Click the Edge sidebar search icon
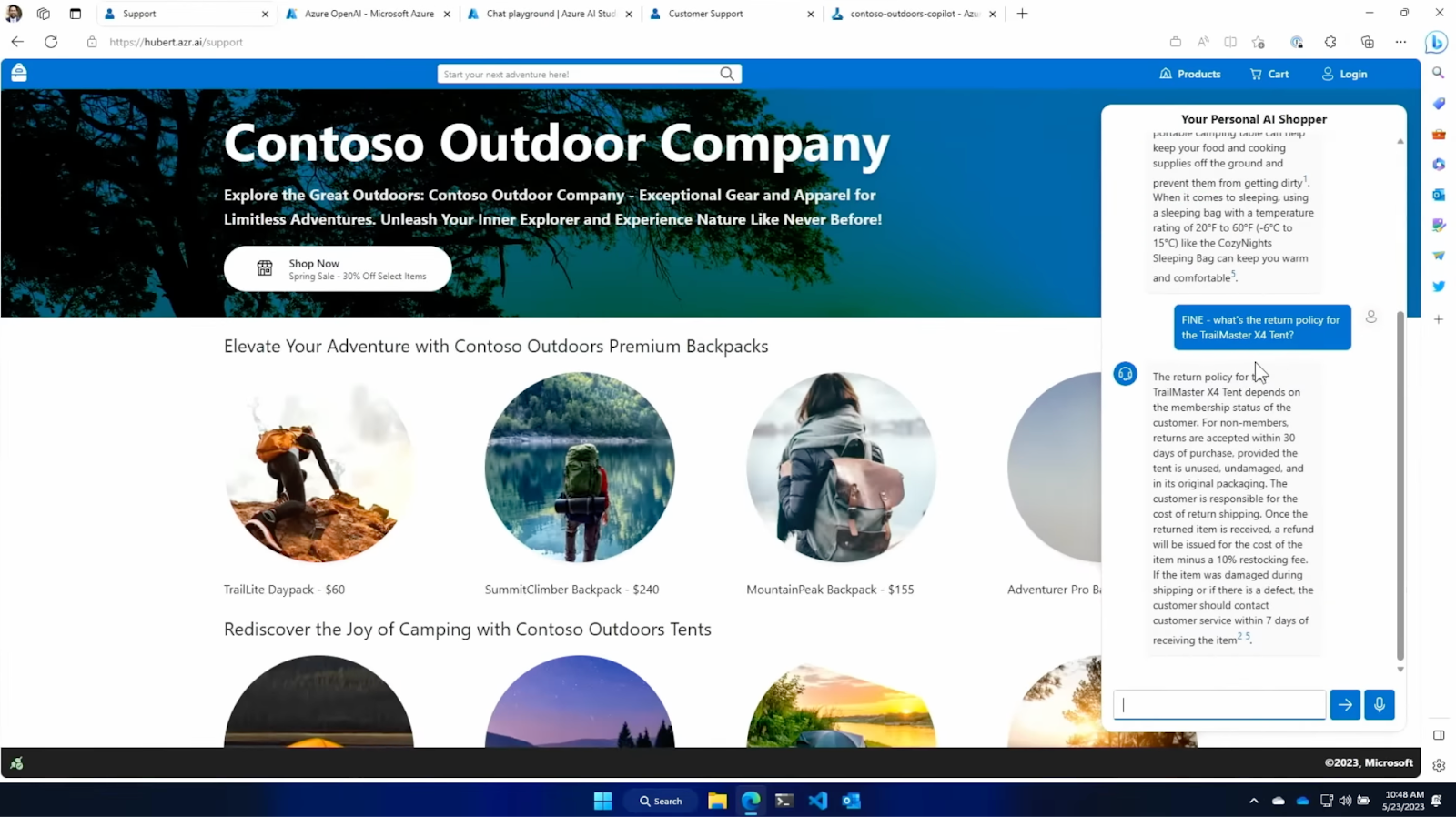The image size is (1456, 817). (1439, 73)
